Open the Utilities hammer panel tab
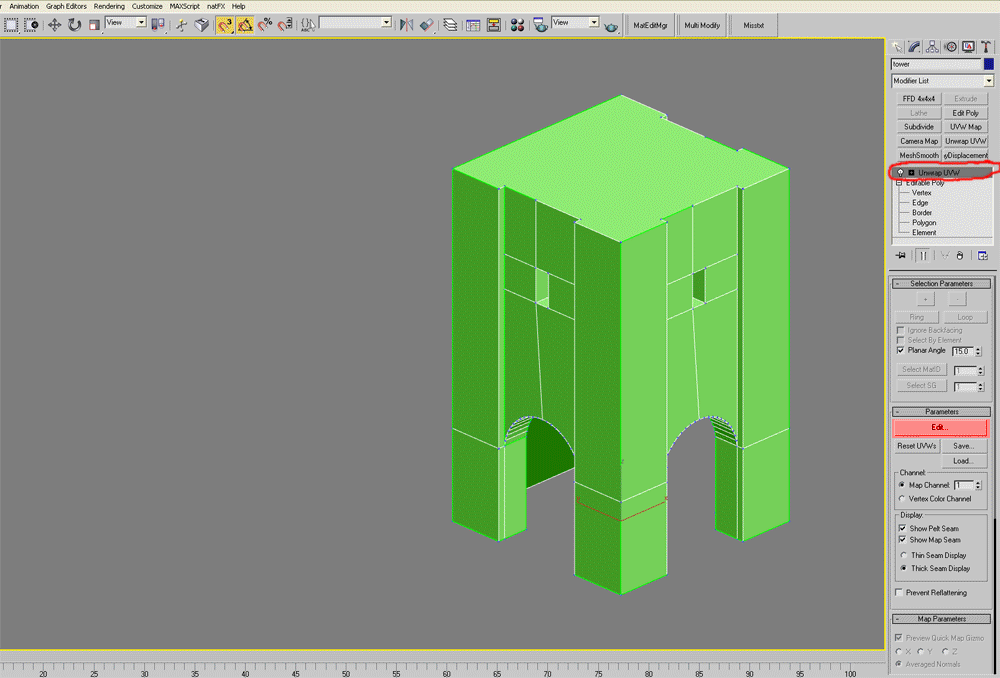Image resolution: width=1000 pixels, height=678 pixels. click(x=985, y=46)
